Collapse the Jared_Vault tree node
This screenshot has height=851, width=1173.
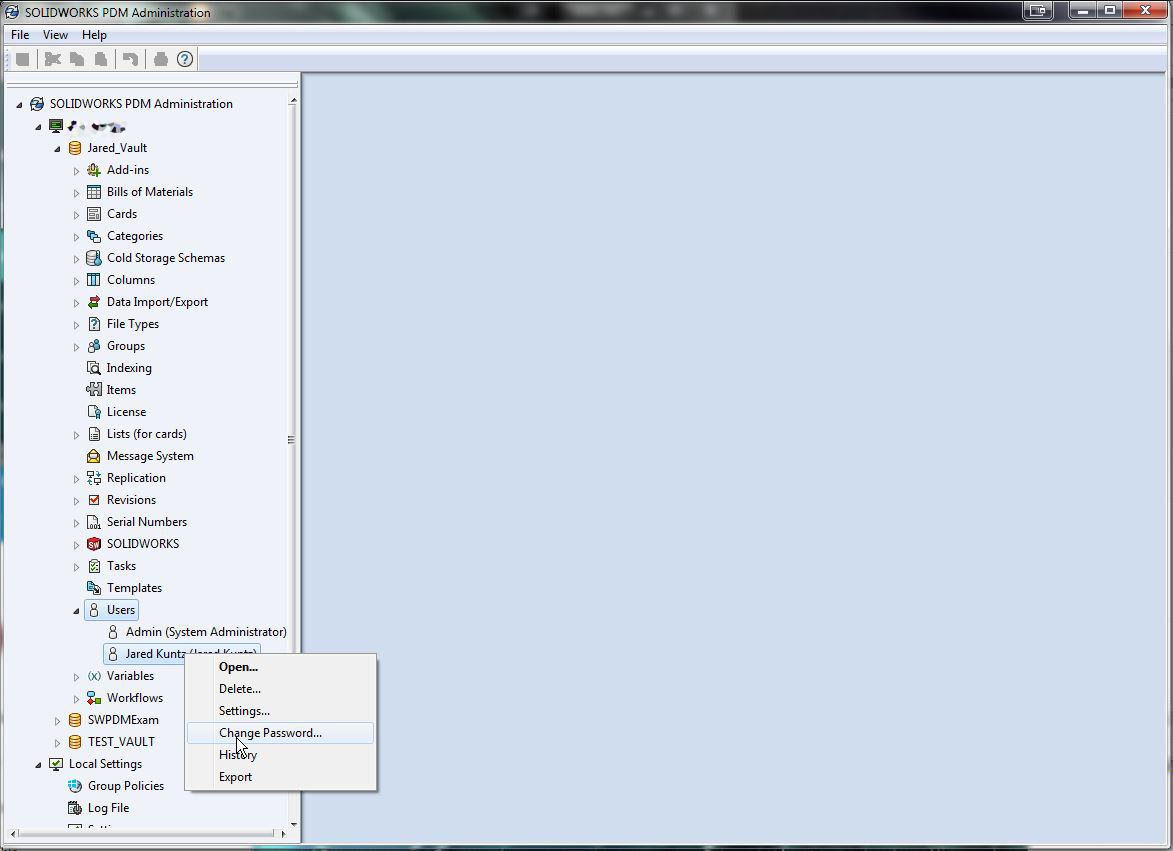57,149
